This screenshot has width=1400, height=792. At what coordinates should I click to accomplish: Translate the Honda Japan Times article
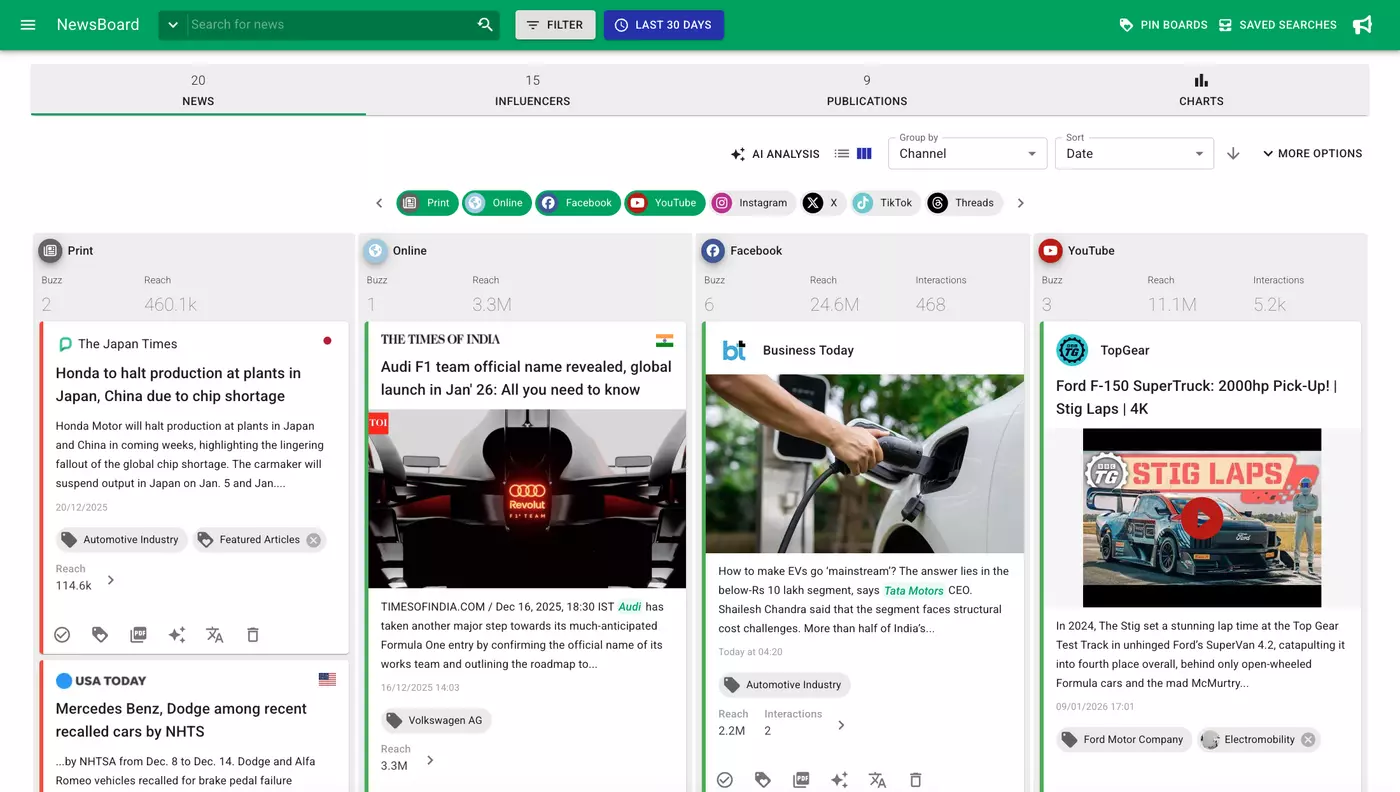(x=215, y=635)
